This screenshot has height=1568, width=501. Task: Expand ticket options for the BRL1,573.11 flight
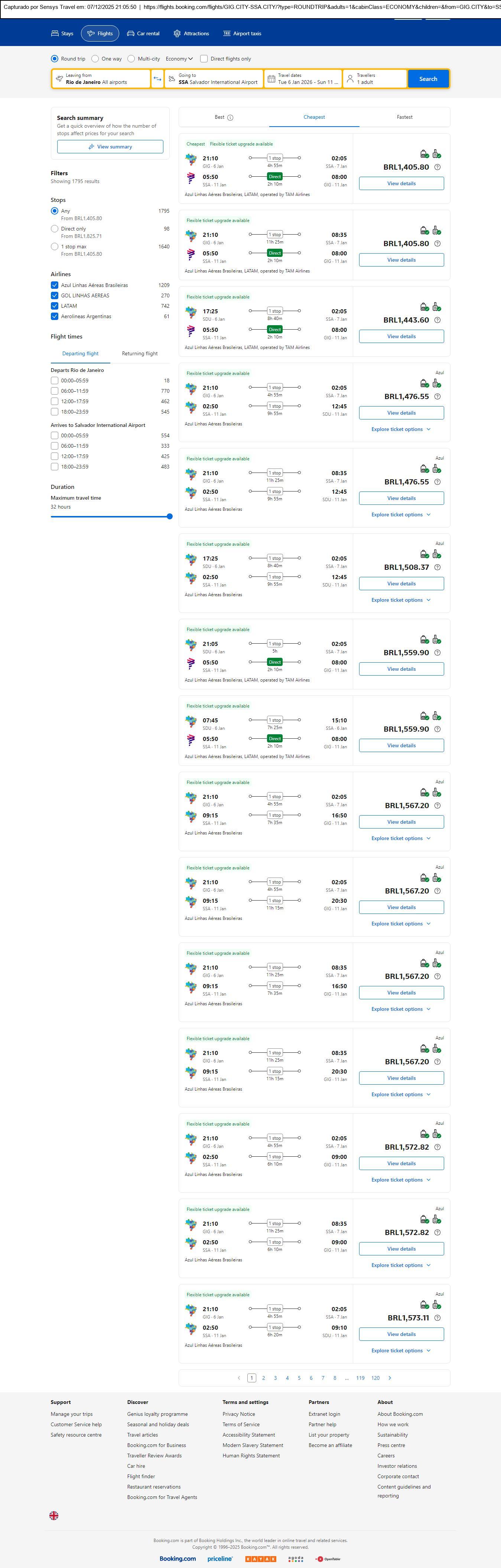401,1350
